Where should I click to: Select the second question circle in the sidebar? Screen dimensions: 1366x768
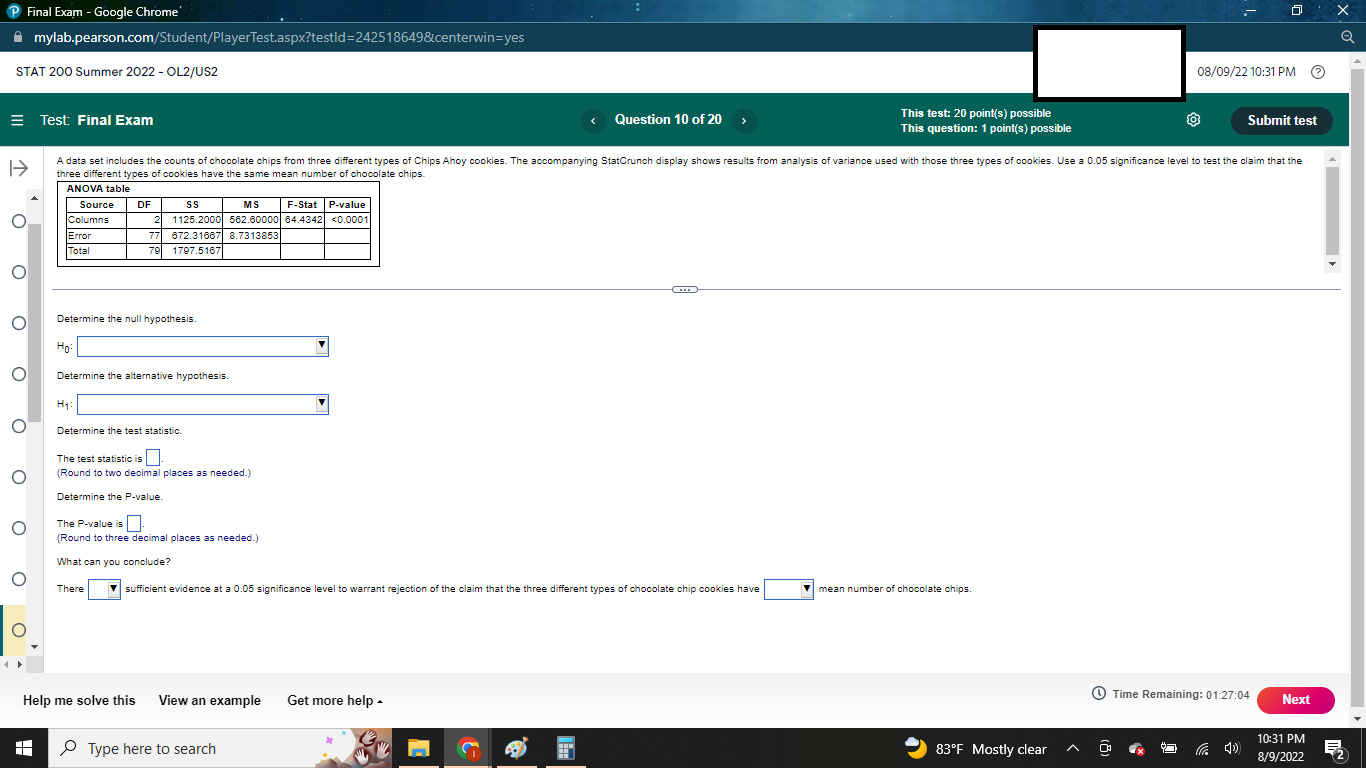point(17,273)
